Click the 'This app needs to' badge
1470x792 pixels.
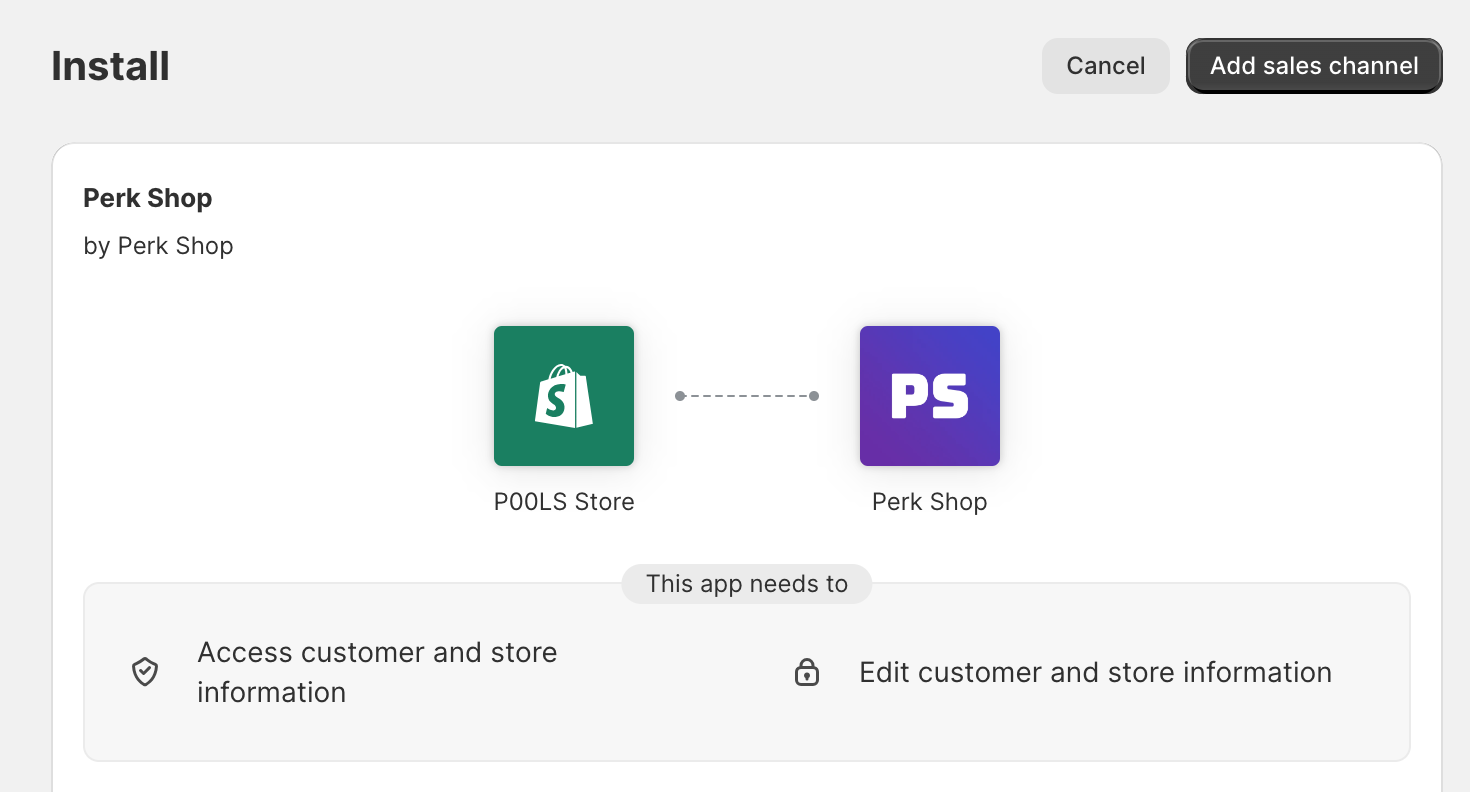pyautogui.click(x=747, y=584)
